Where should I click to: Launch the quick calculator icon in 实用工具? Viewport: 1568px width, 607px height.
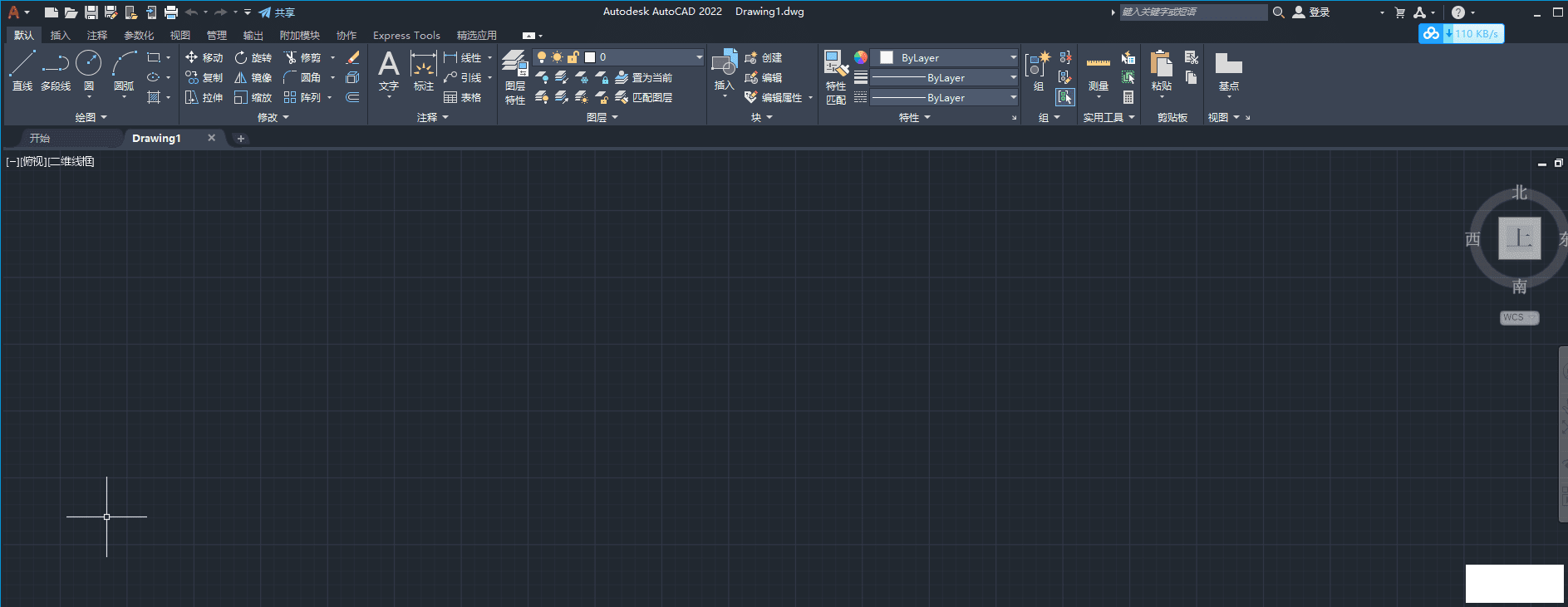pyautogui.click(x=1128, y=98)
